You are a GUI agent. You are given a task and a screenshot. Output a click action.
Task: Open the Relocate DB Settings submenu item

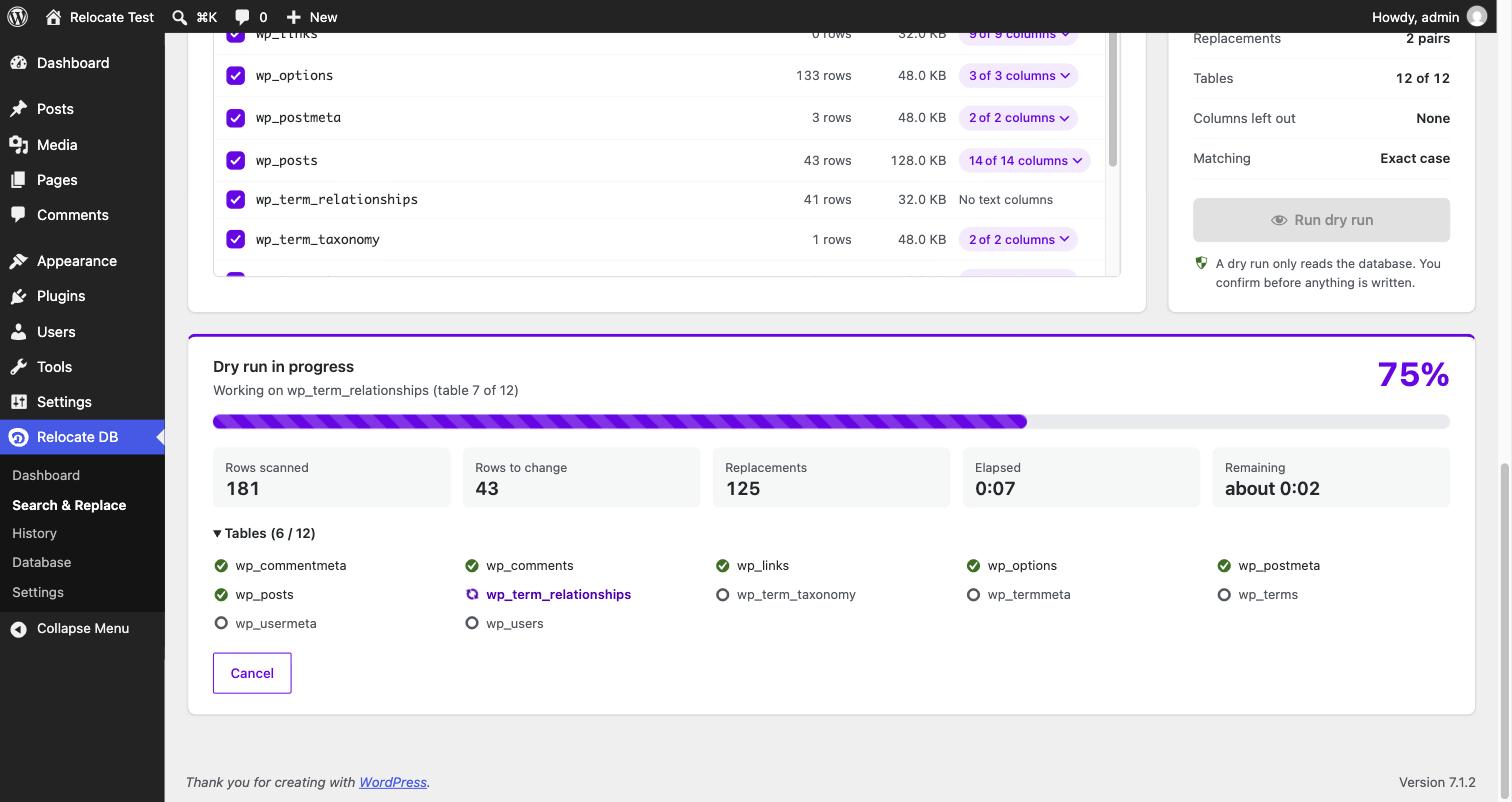click(38, 592)
